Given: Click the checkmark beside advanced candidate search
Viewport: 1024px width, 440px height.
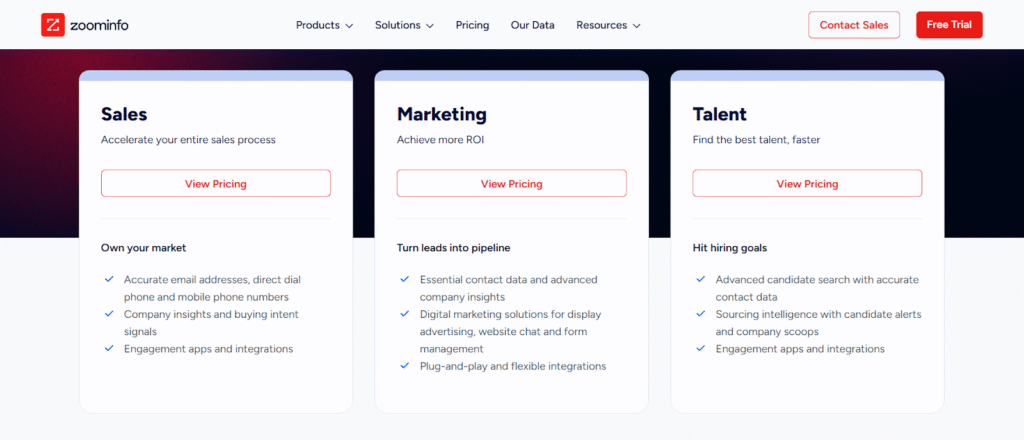Looking at the screenshot, I should pos(701,279).
